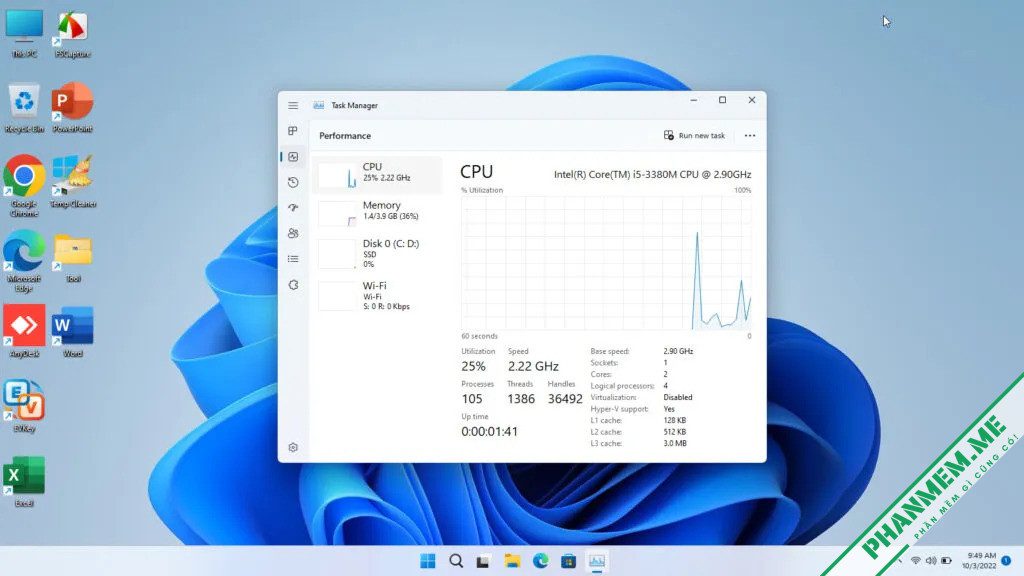
Task: Select the CPU performance item
Action: pyautogui.click(x=377, y=174)
